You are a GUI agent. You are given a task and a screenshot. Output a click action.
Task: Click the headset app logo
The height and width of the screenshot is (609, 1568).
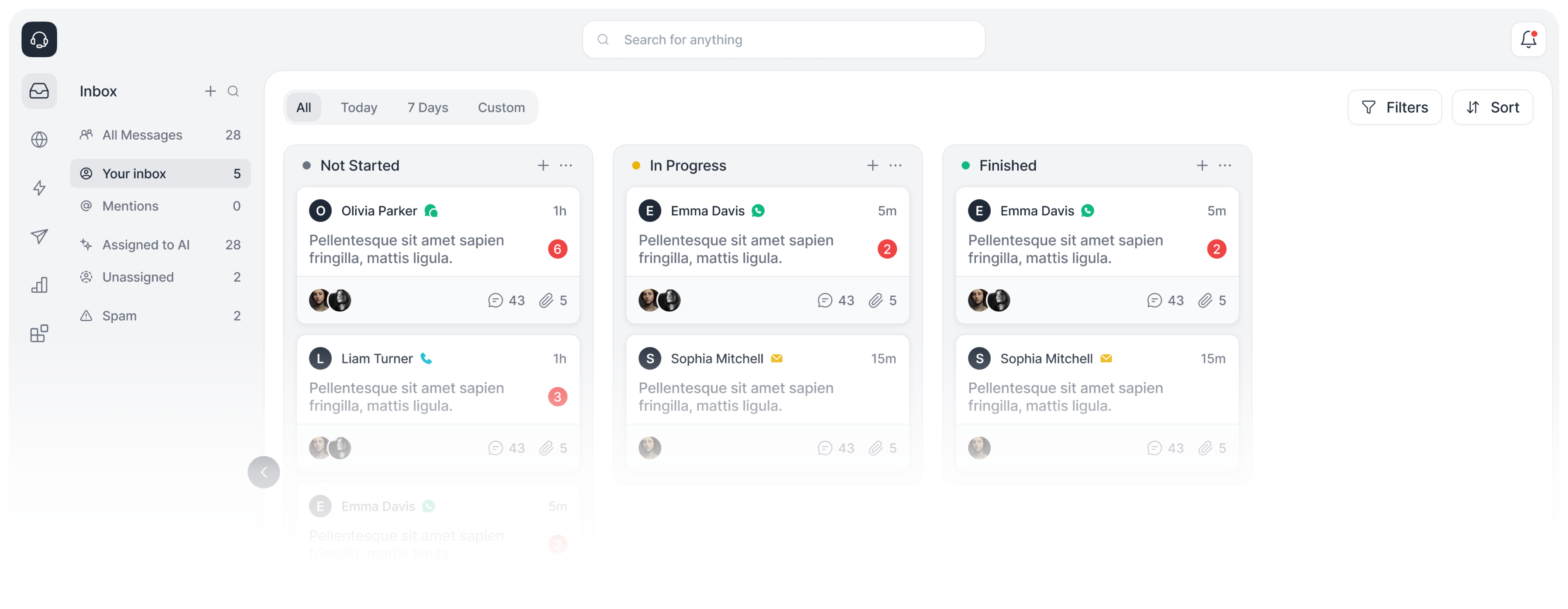pyautogui.click(x=39, y=40)
